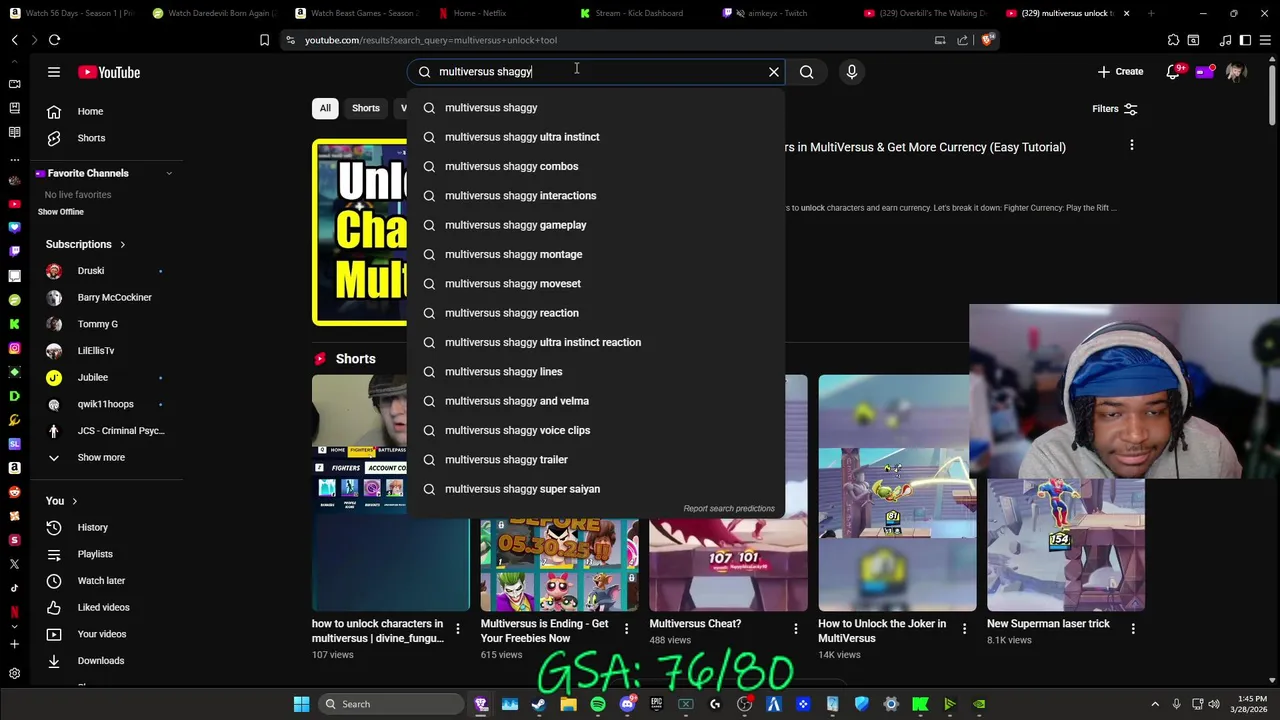The image size is (1280, 720).
Task: Click the YouTube logo
Action: point(109,72)
